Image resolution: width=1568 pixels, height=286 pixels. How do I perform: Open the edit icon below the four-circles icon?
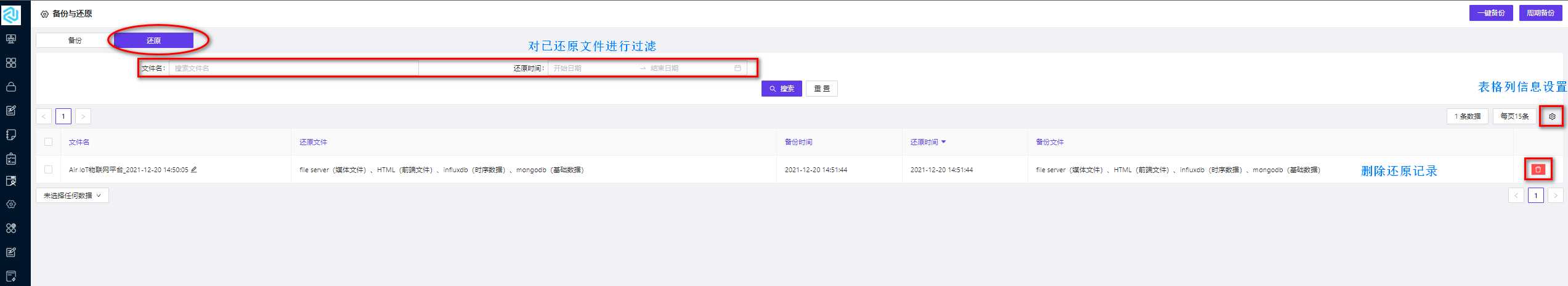pyautogui.click(x=11, y=252)
